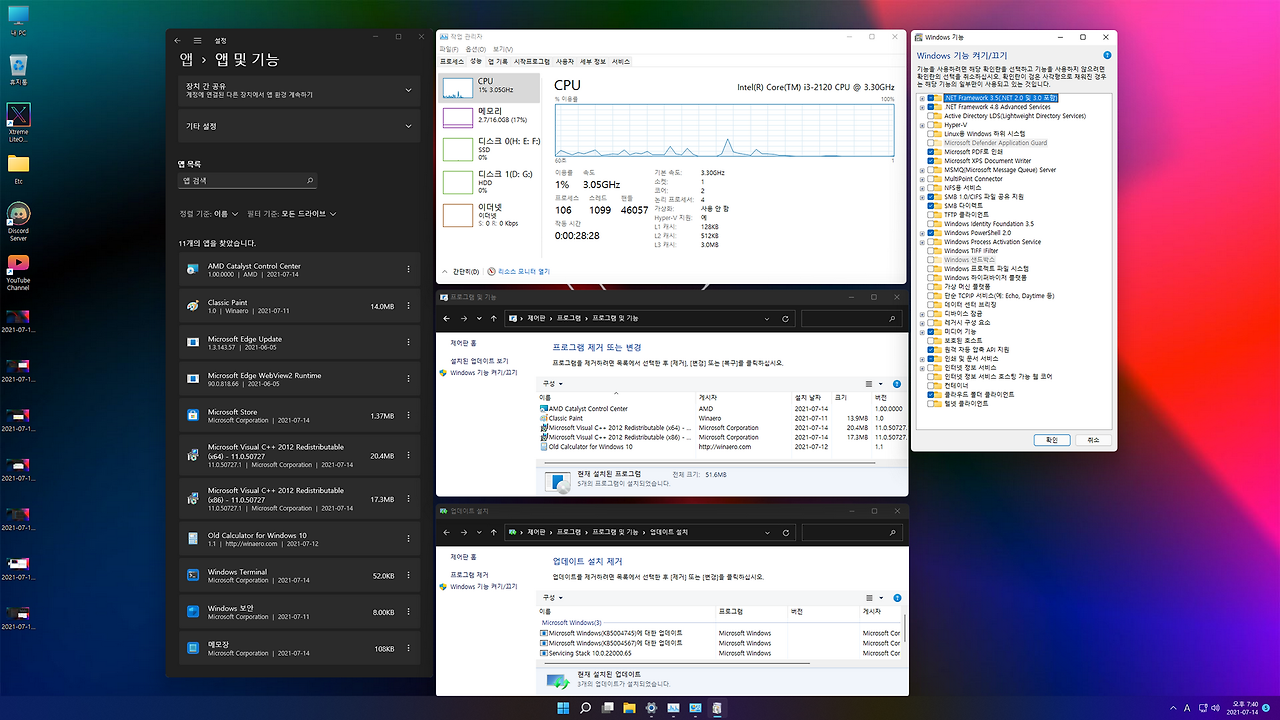Image resolution: width=1280 pixels, height=720 pixels.
Task: Expand device sharing section in Settings
Action: (300, 89)
